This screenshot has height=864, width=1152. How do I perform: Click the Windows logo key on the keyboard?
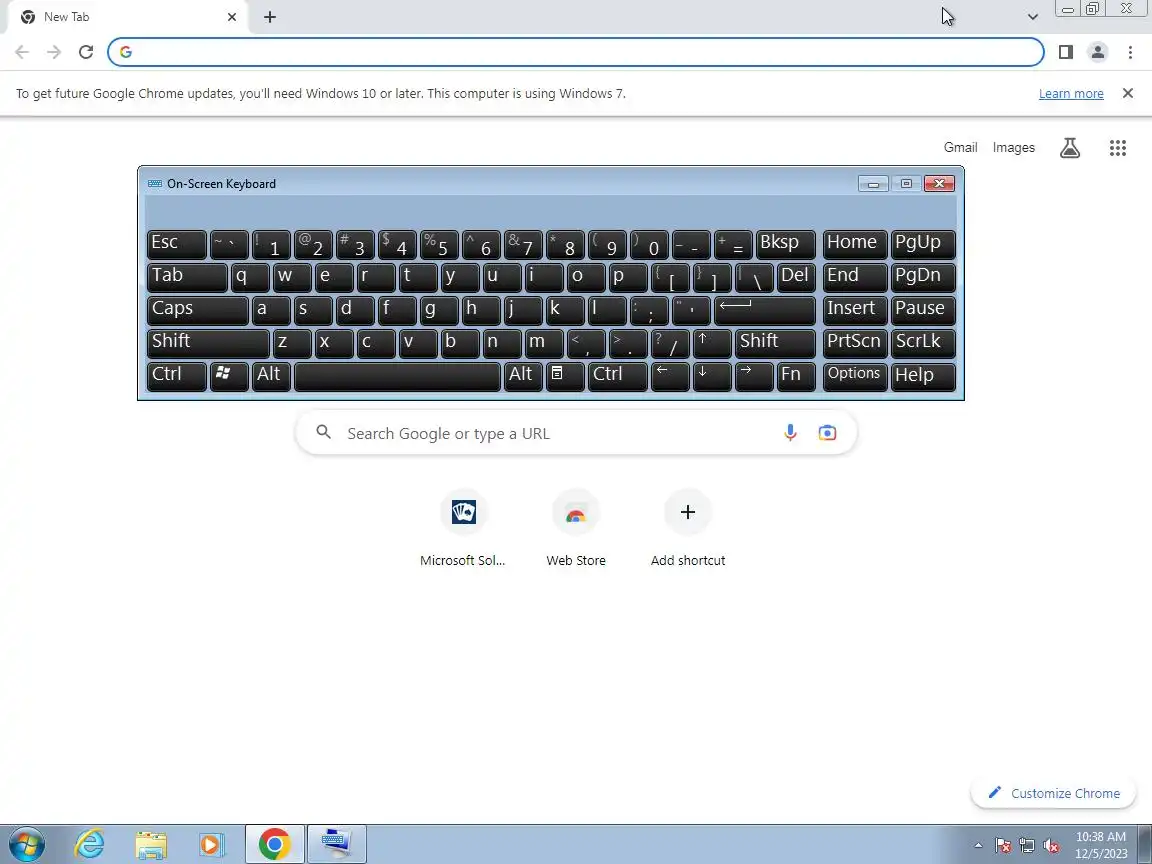(228, 376)
